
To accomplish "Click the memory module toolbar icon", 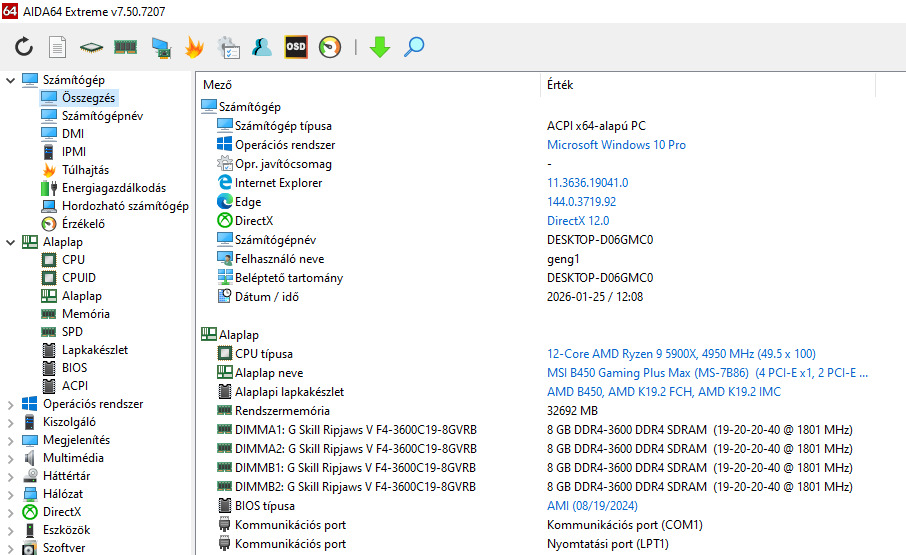I will pyautogui.click(x=125, y=47).
